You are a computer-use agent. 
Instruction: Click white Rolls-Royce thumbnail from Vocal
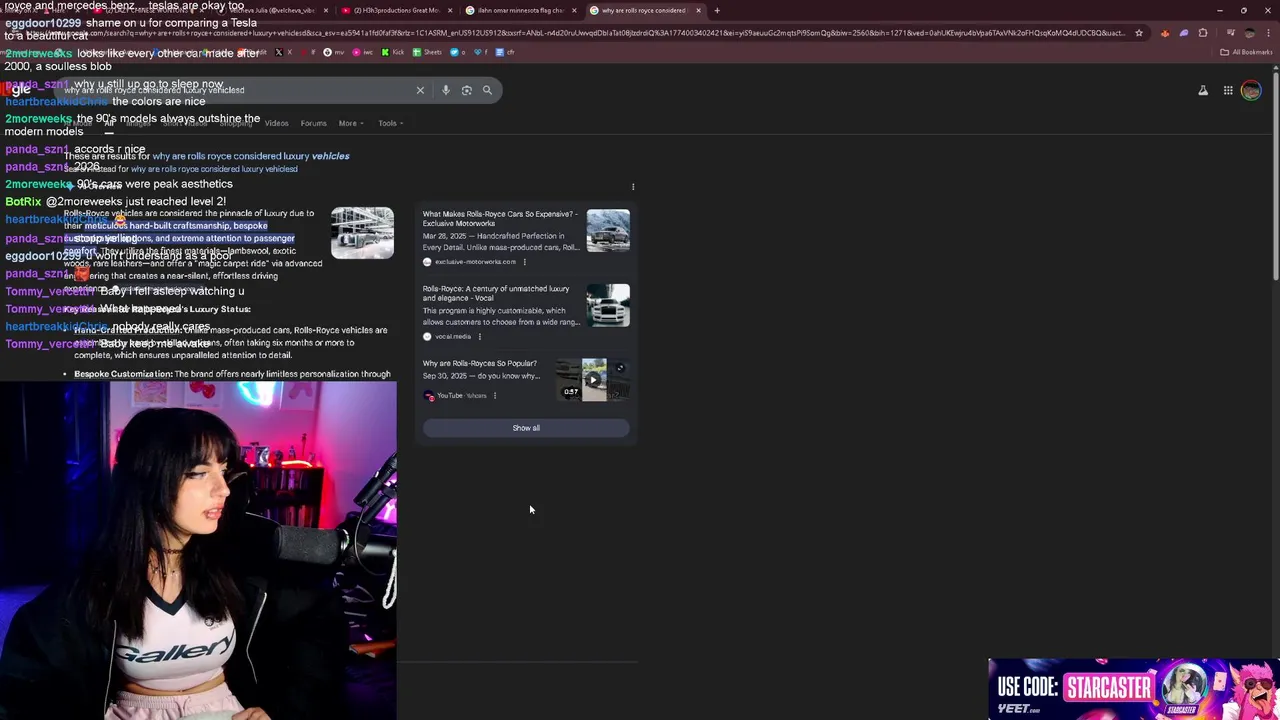click(608, 305)
